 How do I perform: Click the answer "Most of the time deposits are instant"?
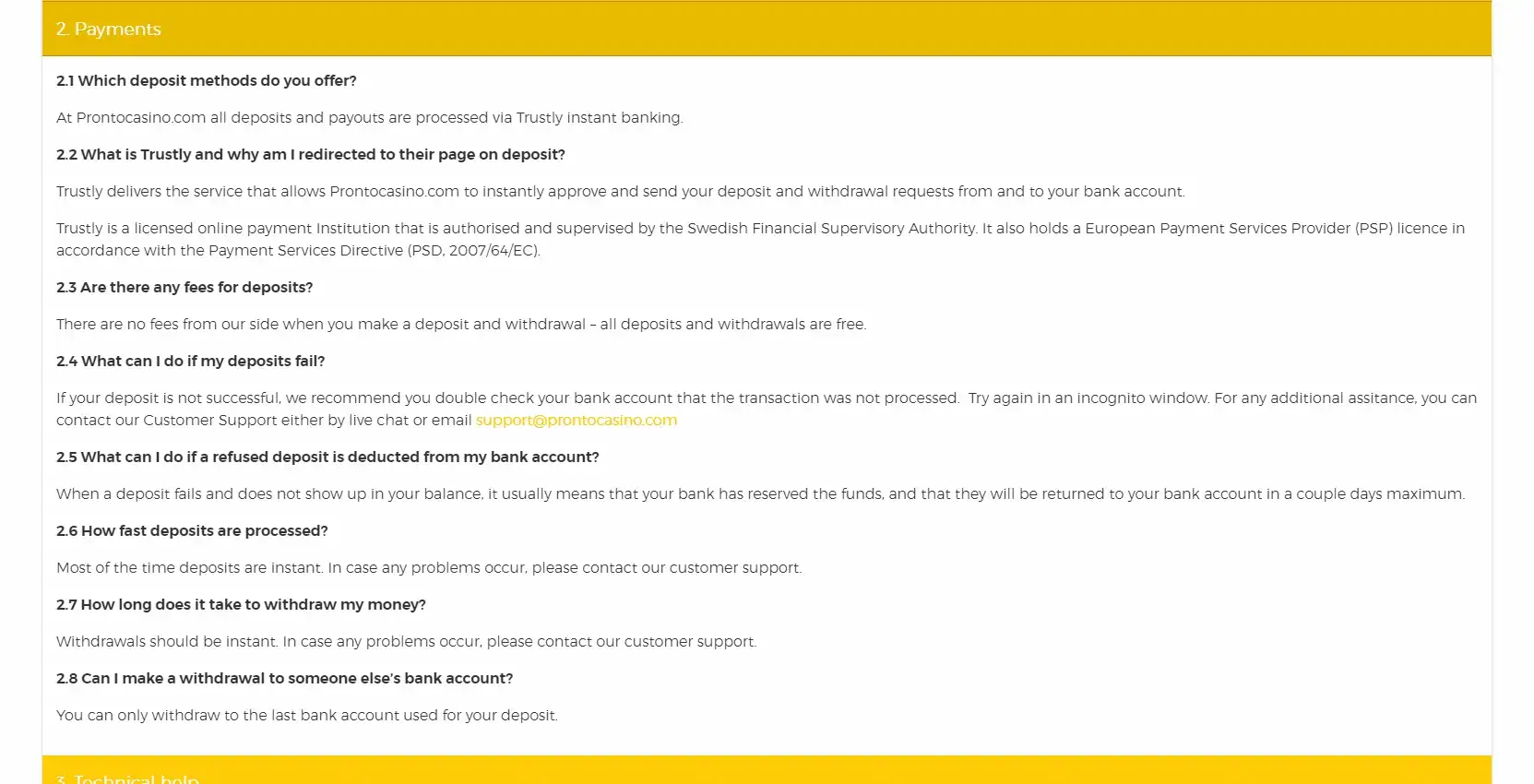click(429, 568)
